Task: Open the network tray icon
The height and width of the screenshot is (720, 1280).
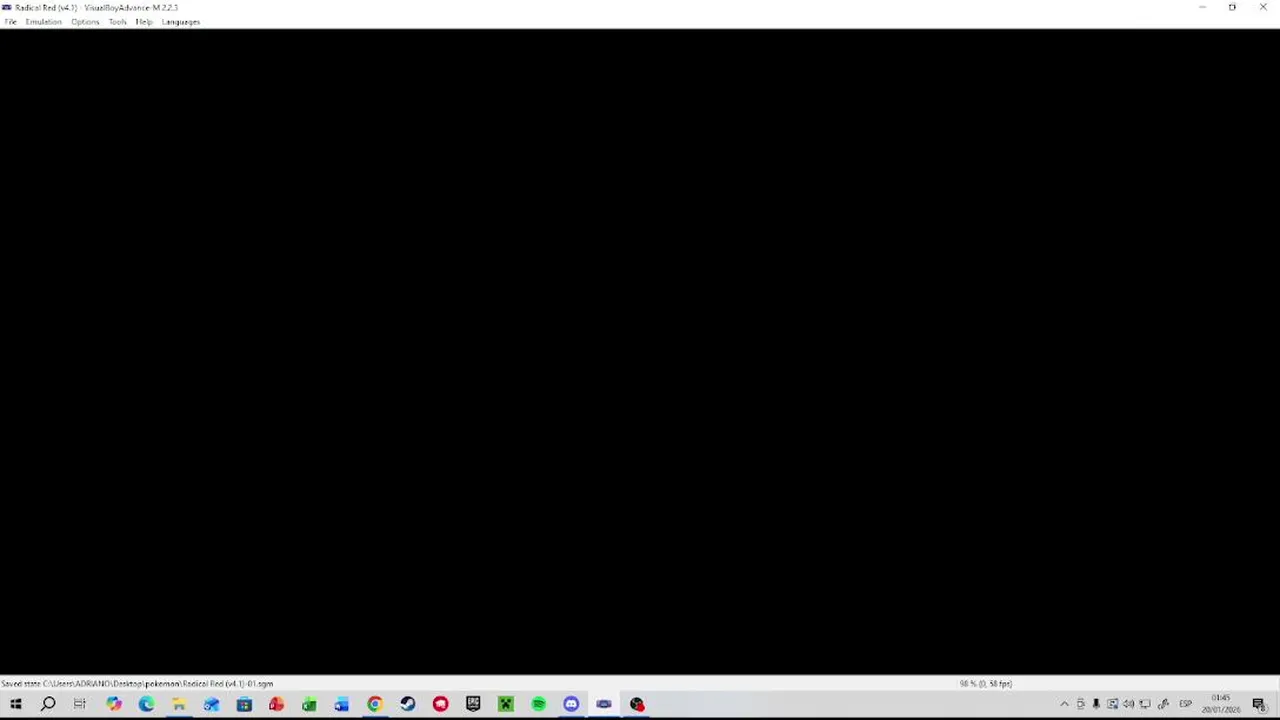Action: 1145,704
